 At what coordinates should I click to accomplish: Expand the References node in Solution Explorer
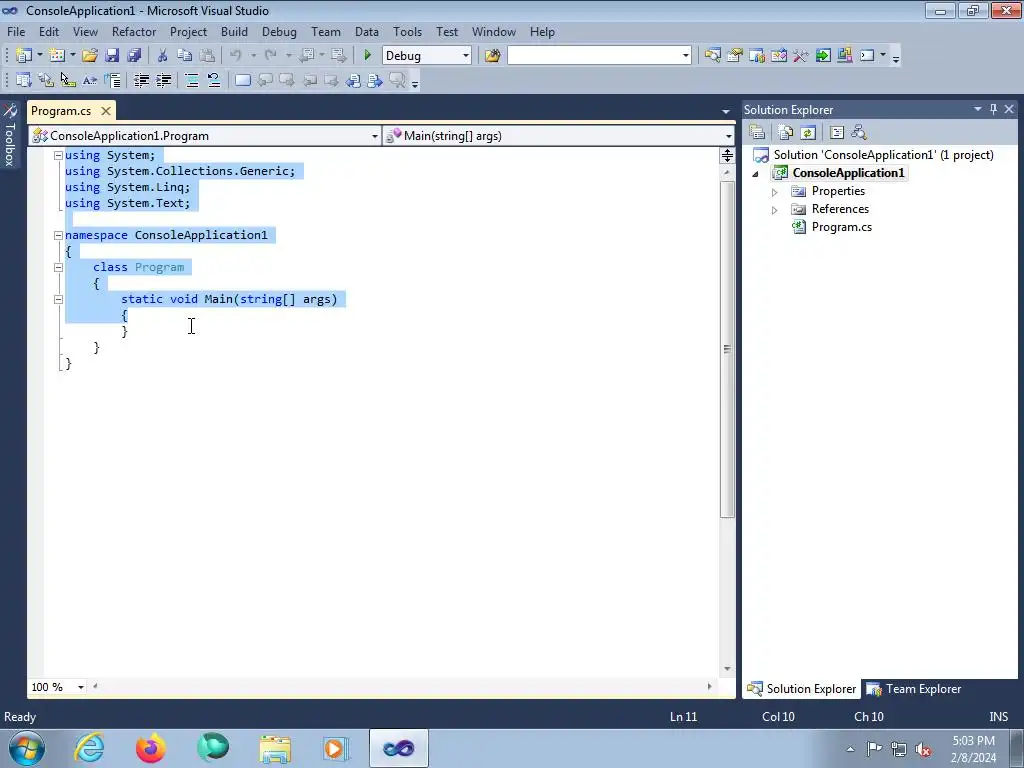(775, 210)
